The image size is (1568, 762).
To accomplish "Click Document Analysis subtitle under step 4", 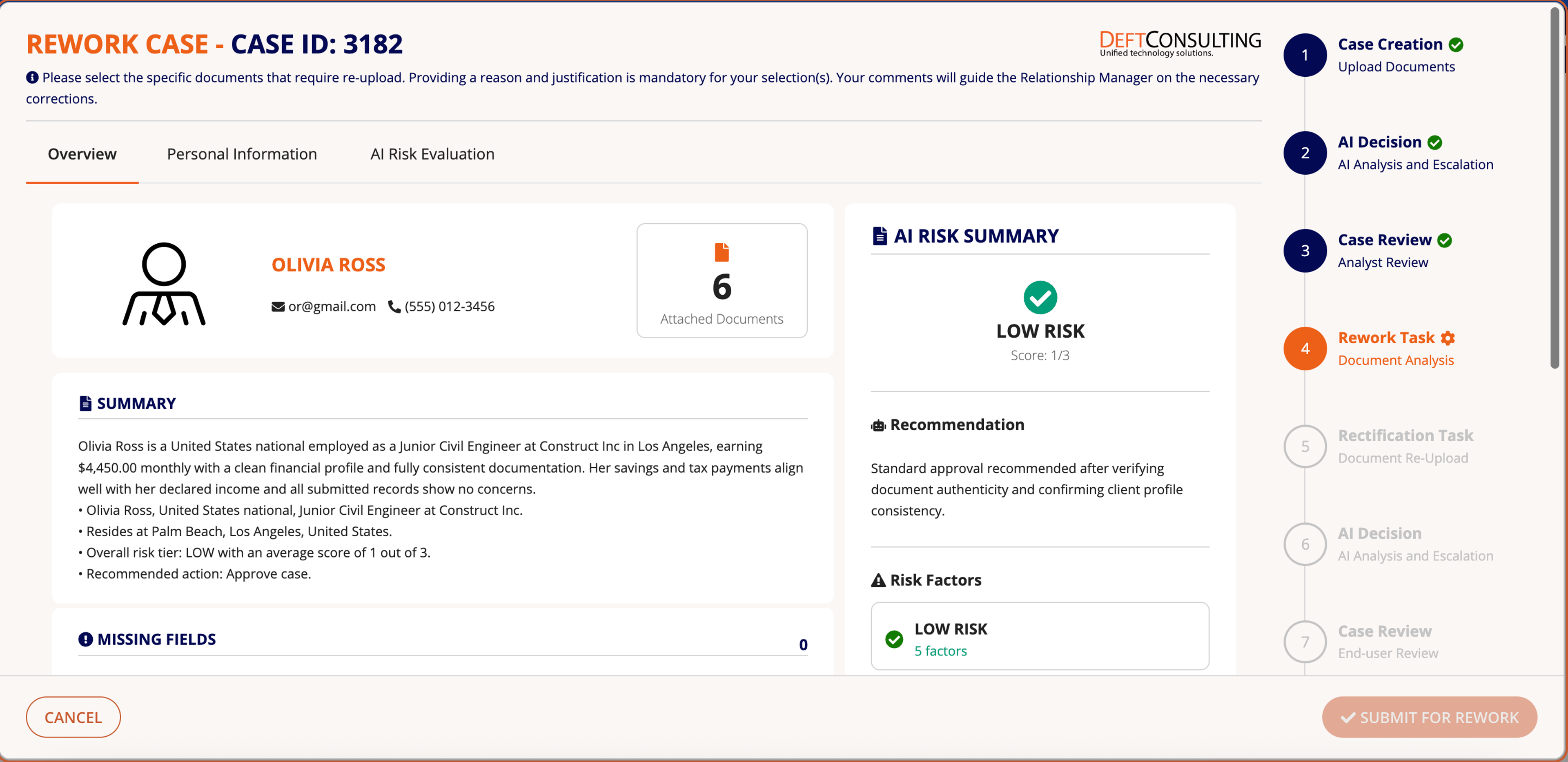I will 1396,360.
